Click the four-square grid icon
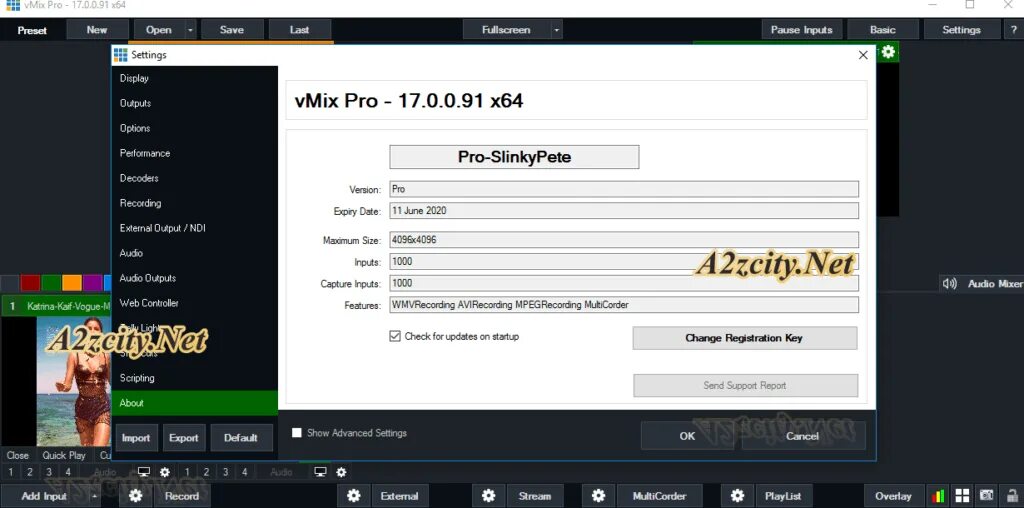The width and height of the screenshot is (1024, 508). [963, 496]
